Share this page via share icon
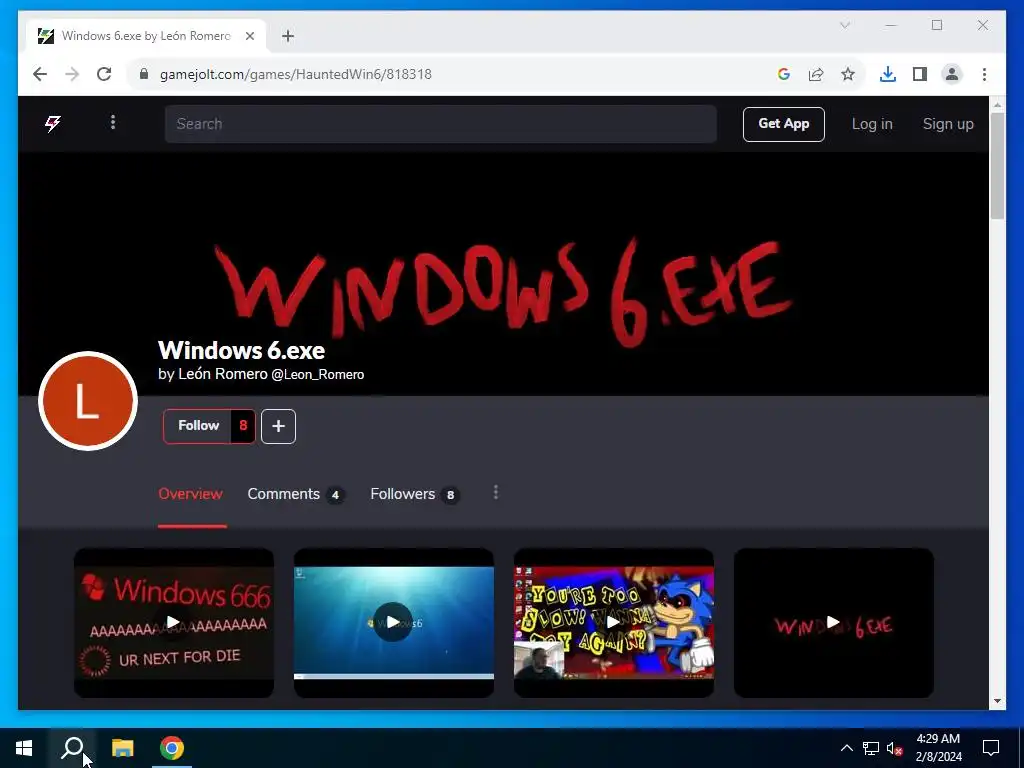1024x768 pixels. tap(816, 74)
